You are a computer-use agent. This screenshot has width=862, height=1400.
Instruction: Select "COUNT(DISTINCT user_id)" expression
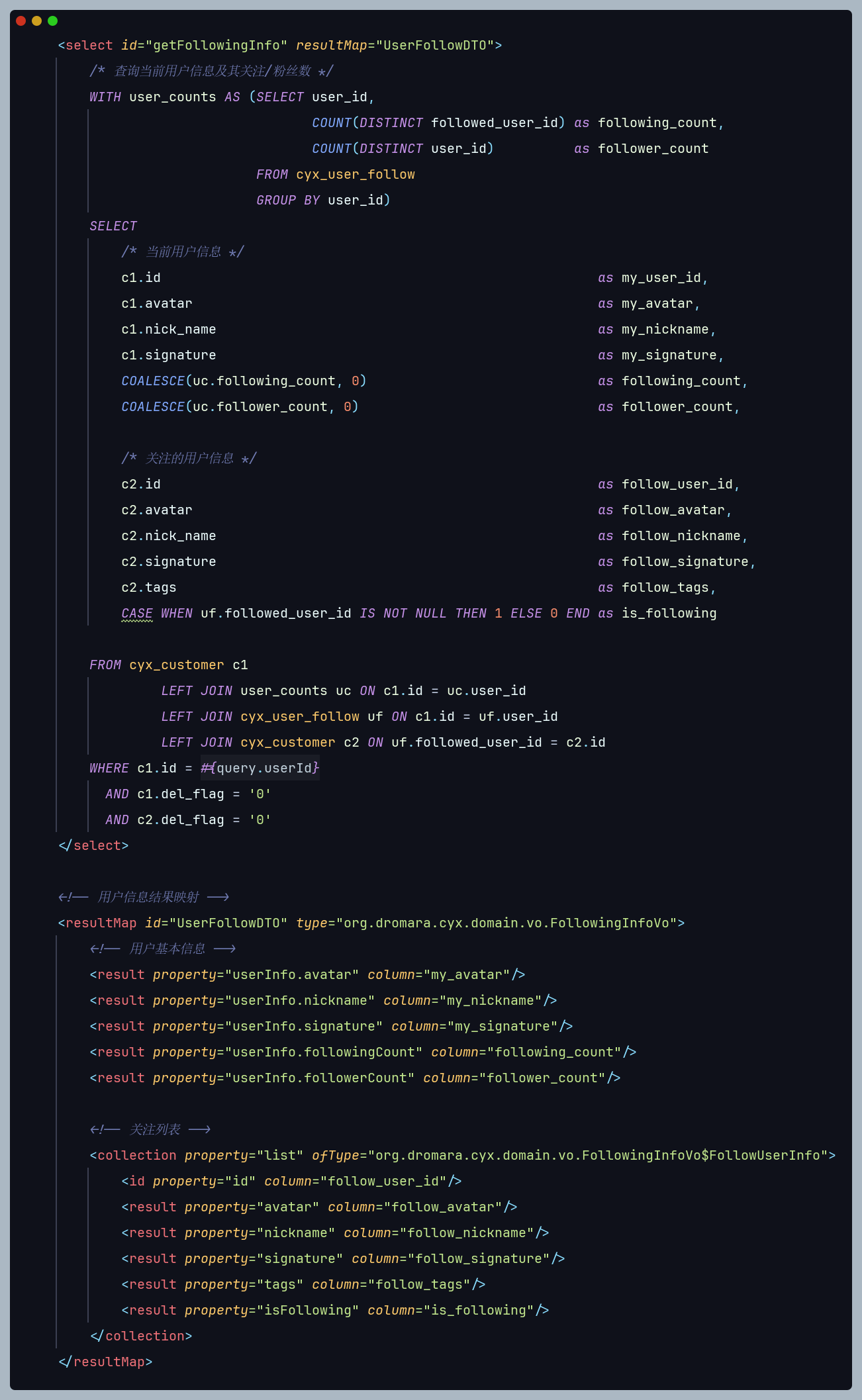click(403, 148)
